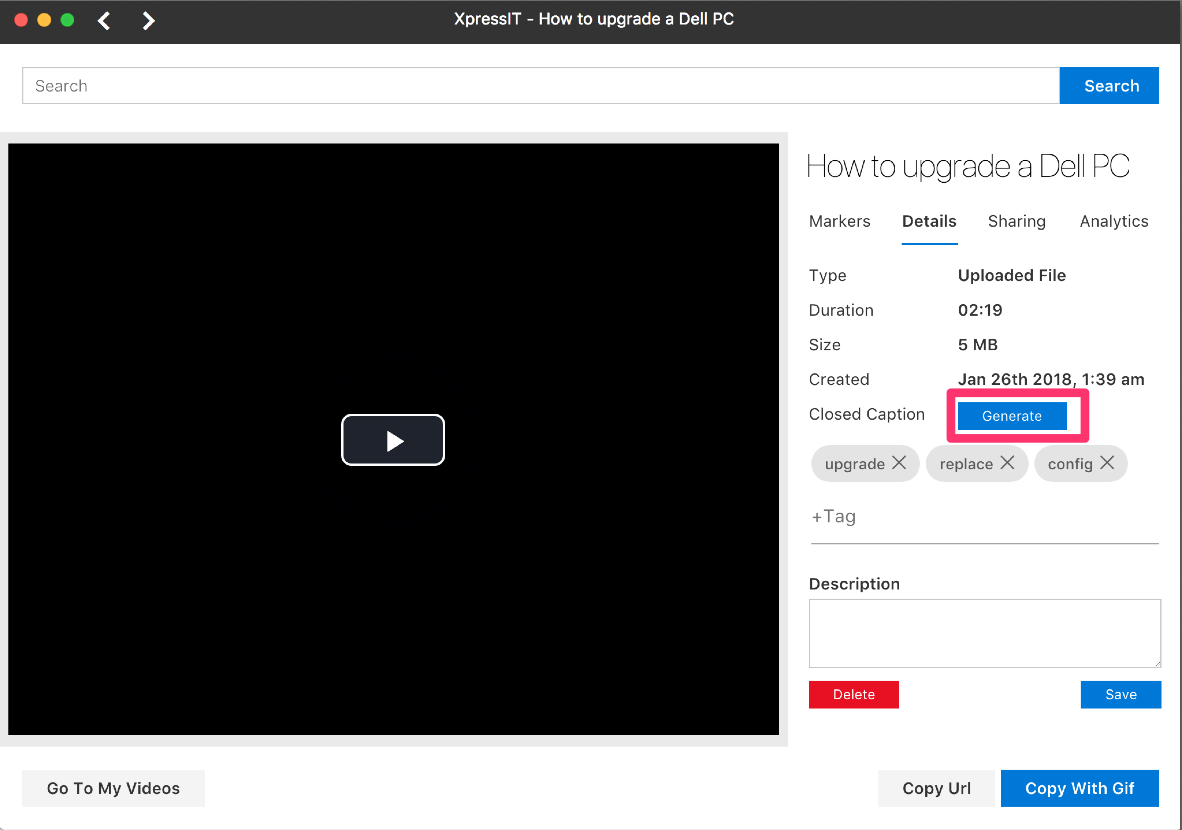Save the video details

click(x=1120, y=694)
